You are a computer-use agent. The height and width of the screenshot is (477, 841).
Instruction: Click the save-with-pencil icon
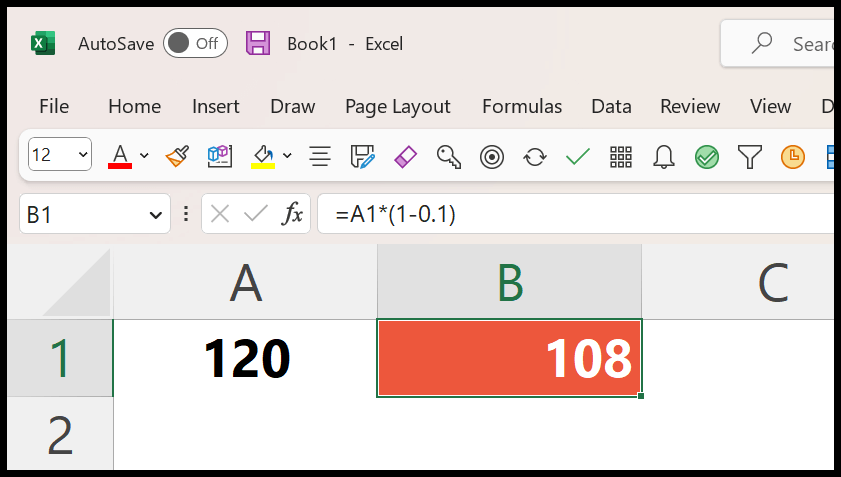pos(363,157)
